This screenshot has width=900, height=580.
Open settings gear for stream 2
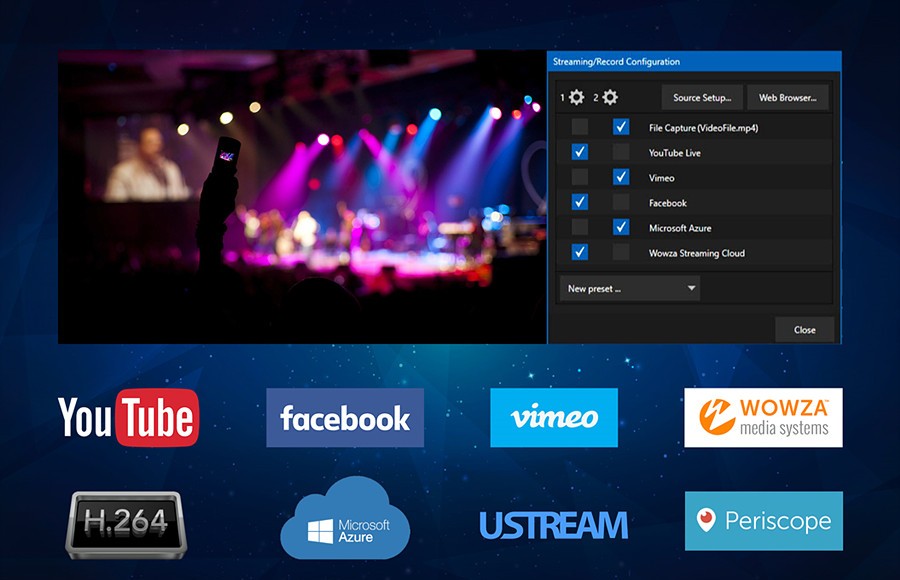point(610,97)
